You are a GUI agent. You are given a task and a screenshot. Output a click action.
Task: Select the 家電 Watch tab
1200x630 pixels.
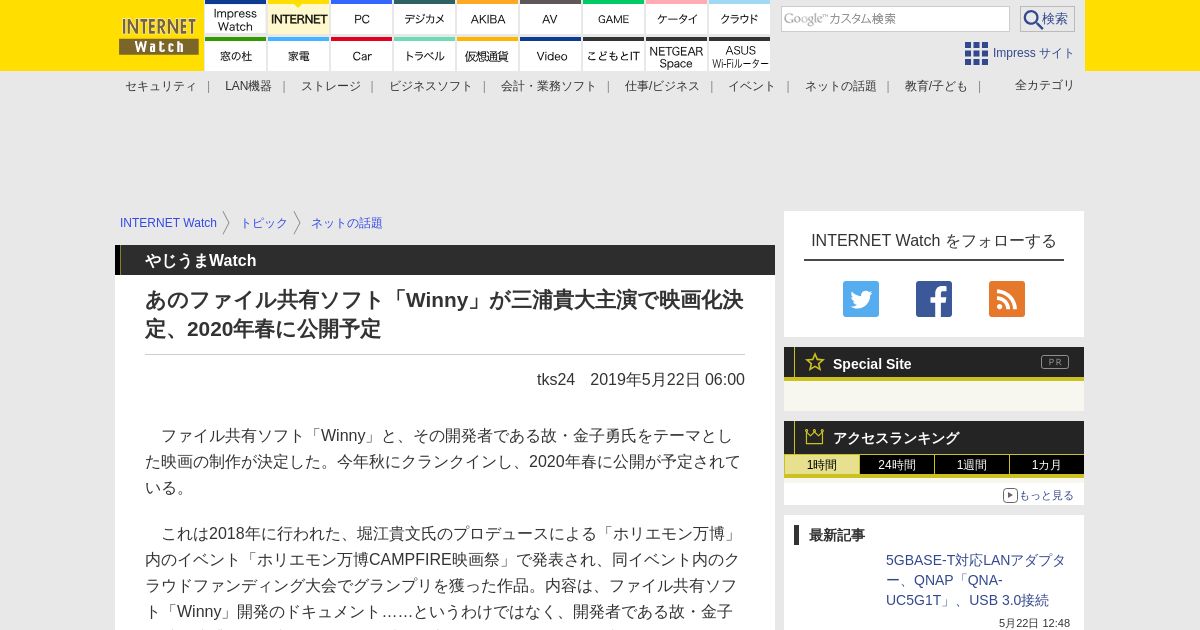[x=298, y=55]
